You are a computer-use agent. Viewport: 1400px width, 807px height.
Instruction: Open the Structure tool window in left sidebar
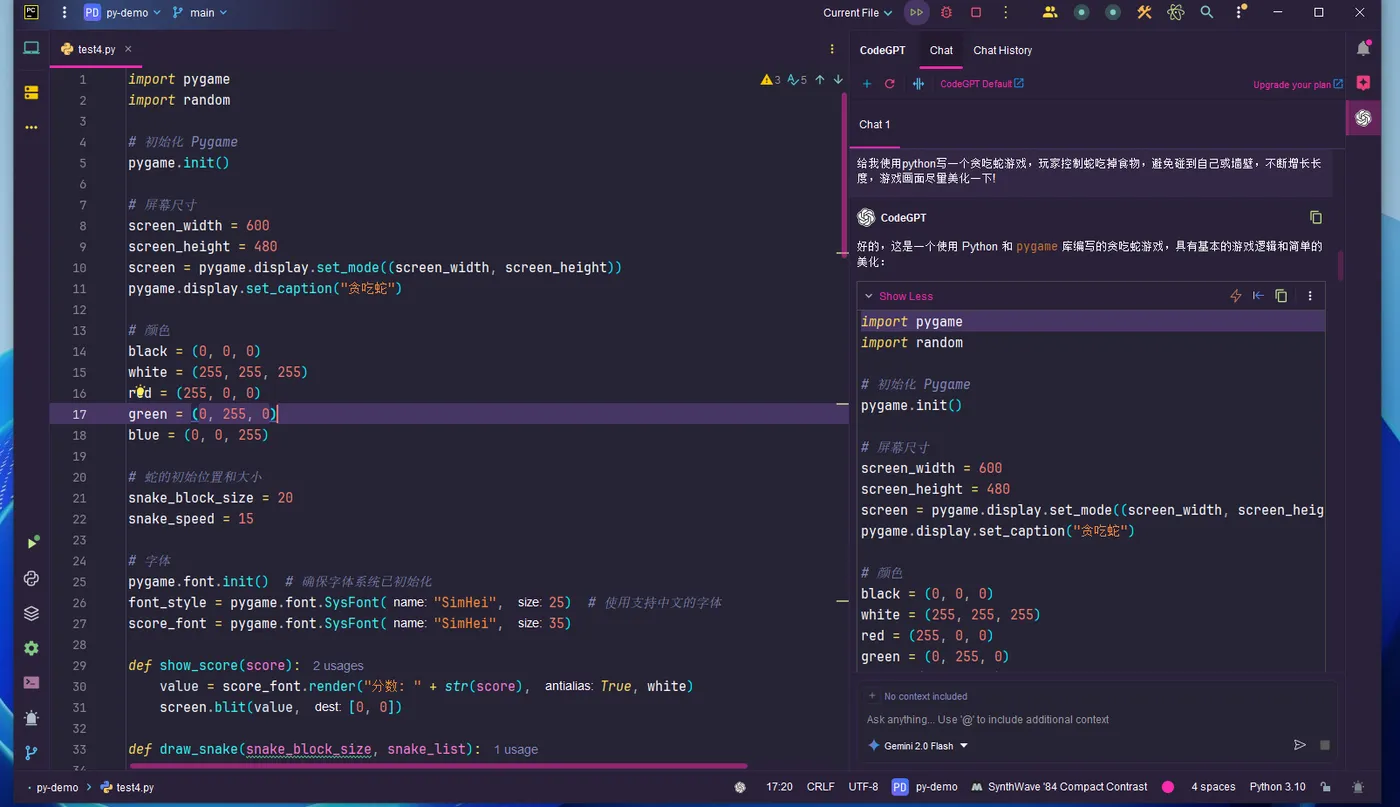(31, 92)
